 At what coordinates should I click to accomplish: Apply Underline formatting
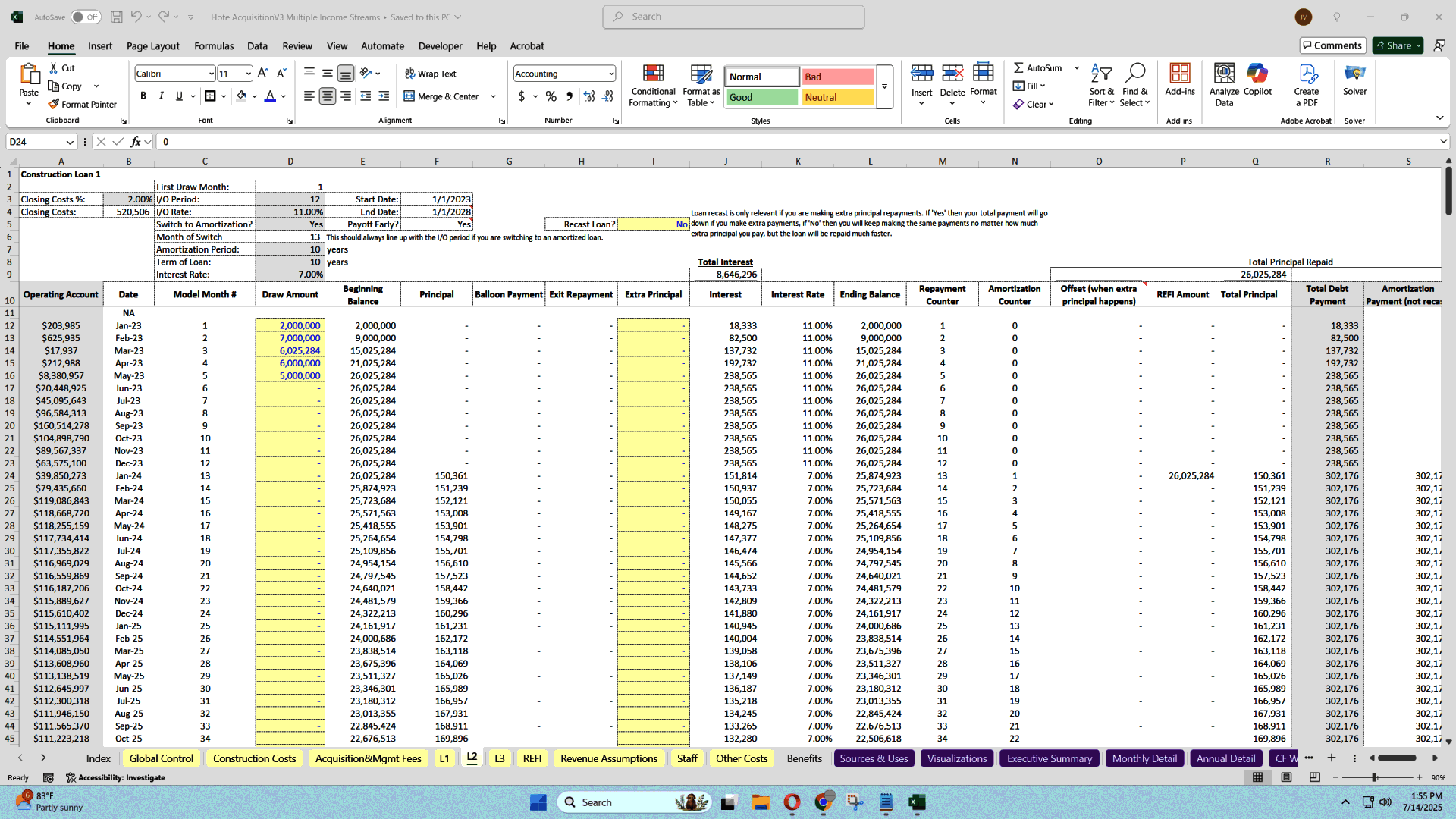179,96
